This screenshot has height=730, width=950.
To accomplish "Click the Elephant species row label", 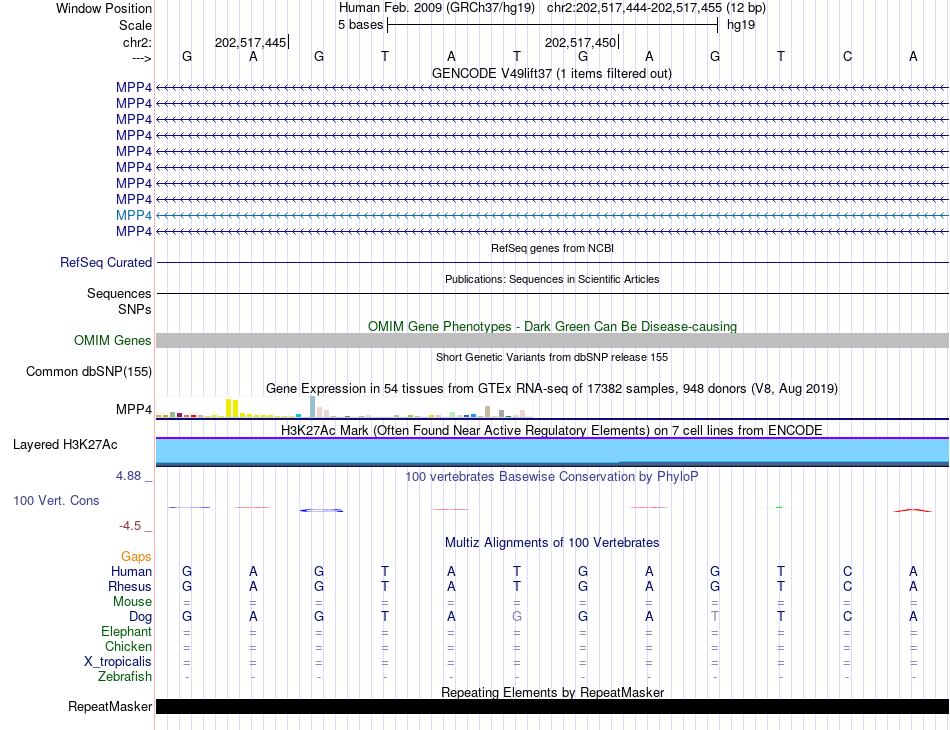I will (126, 631).
